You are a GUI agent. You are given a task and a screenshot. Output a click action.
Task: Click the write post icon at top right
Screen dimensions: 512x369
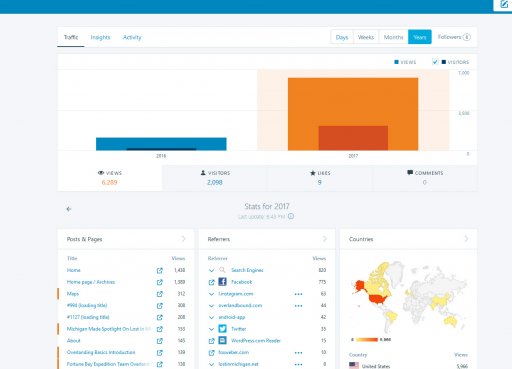(504, 4)
